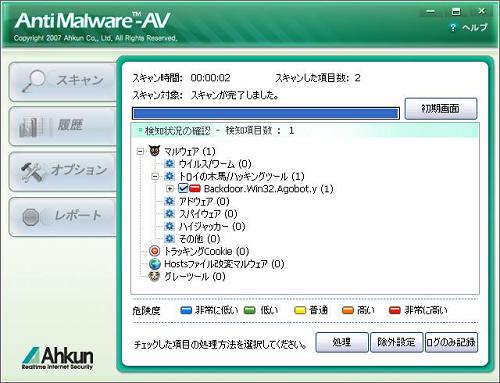Click the 除外設定 button
The image size is (500, 383).
pyautogui.click(x=396, y=342)
